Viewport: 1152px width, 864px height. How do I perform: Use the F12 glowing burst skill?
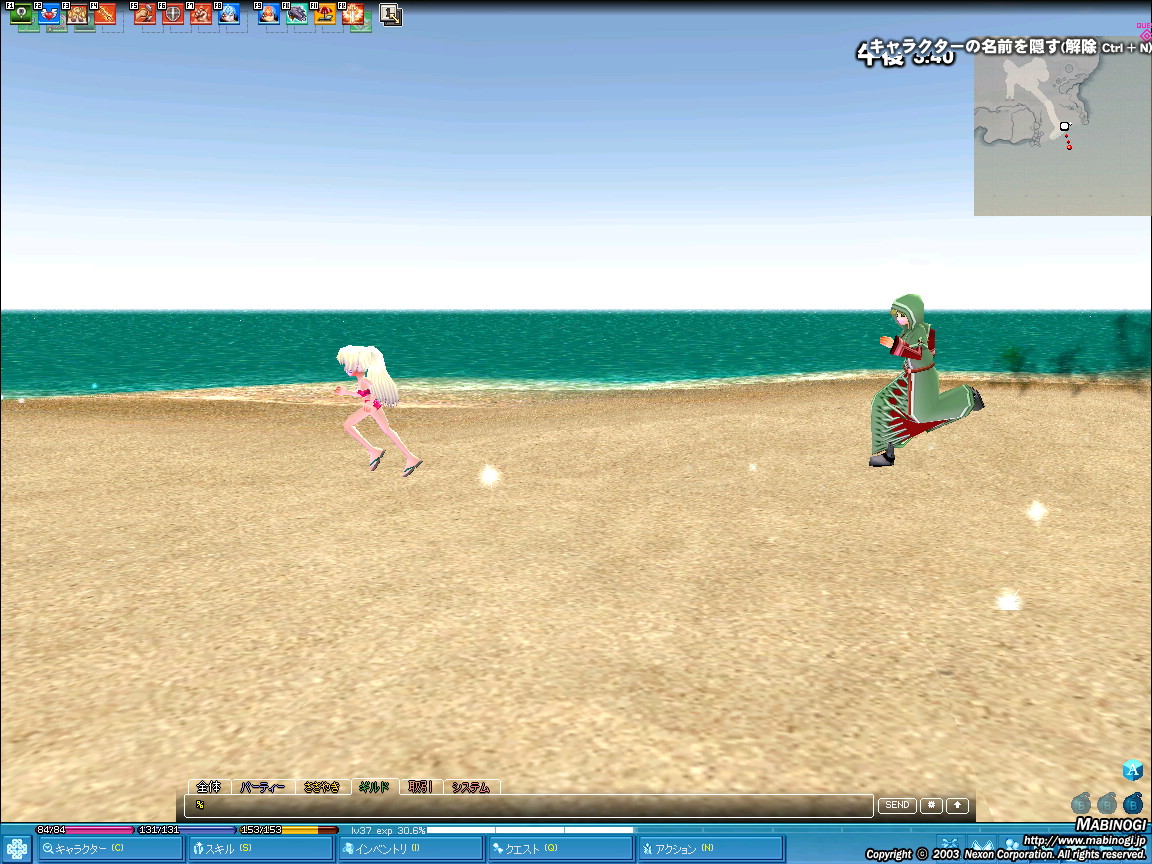point(352,14)
